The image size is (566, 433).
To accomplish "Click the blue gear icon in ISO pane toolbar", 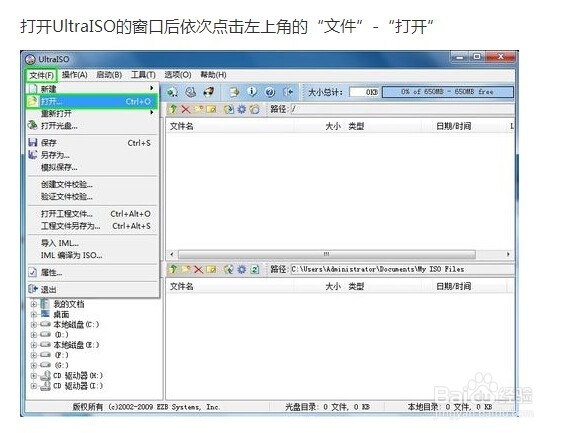I will tap(241, 109).
